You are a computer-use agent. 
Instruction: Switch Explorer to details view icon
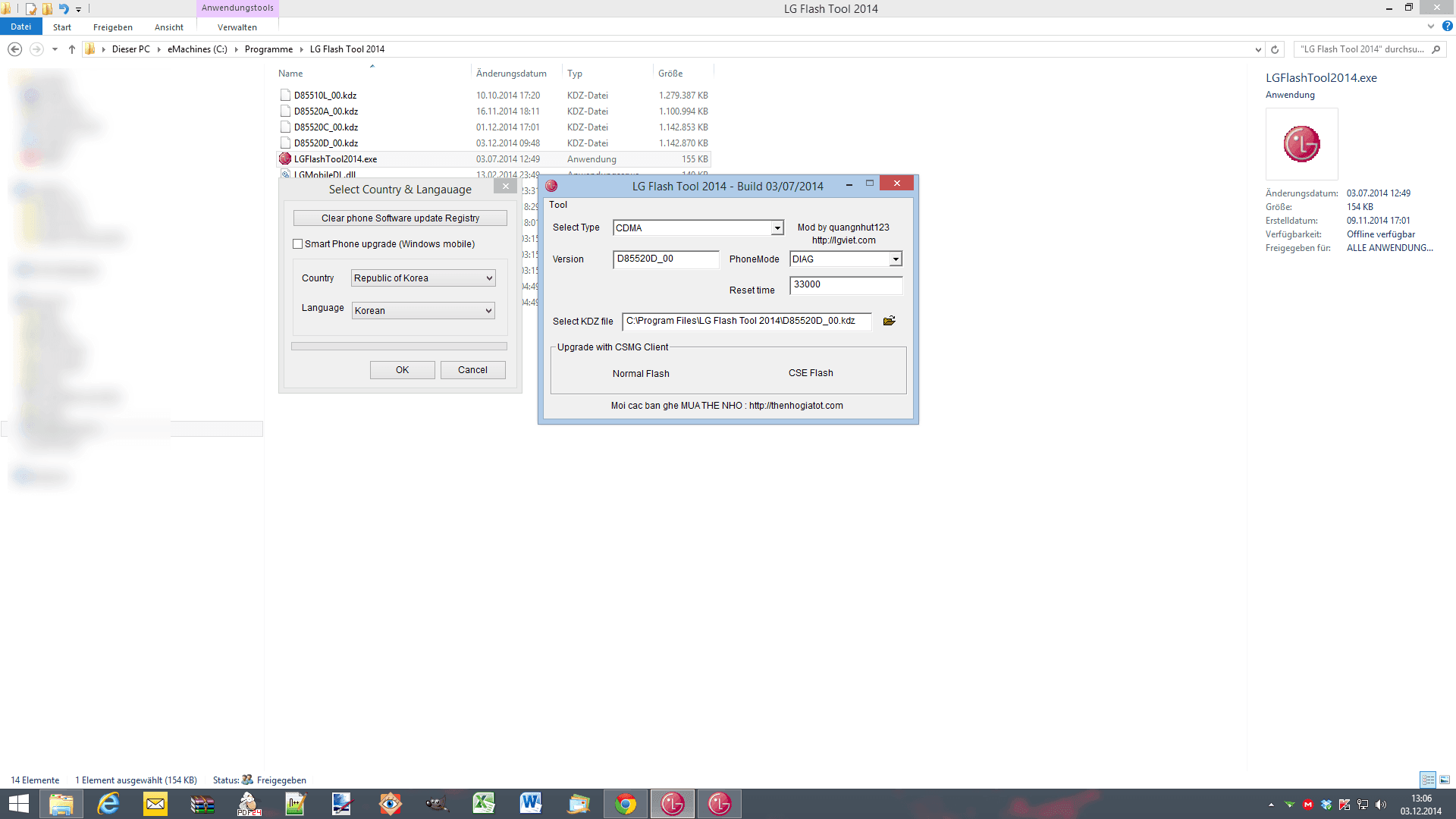click(1428, 780)
